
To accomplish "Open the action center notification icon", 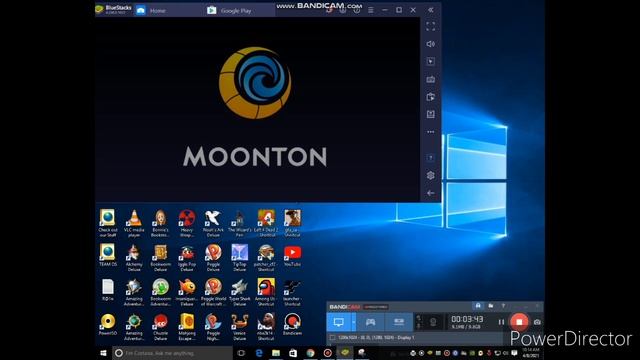I will (x=514, y=353).
